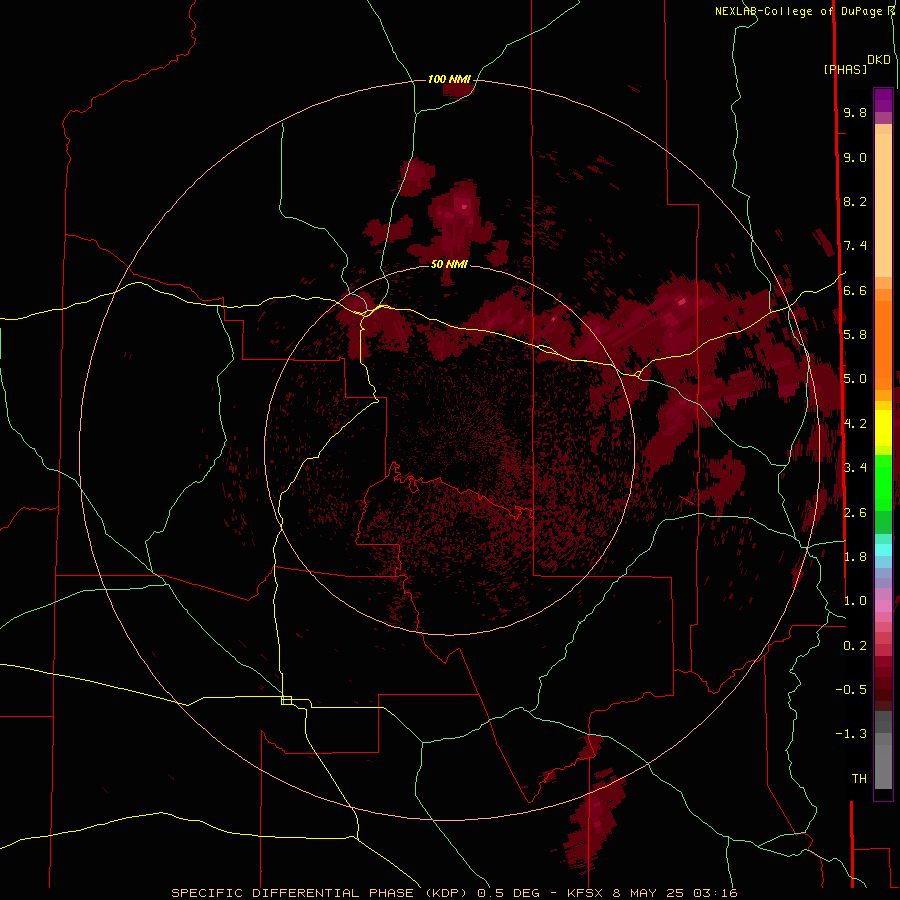The image size is (900, 900).
Task: Click the 0.2 value on color scale
Action: pos(855,646)
